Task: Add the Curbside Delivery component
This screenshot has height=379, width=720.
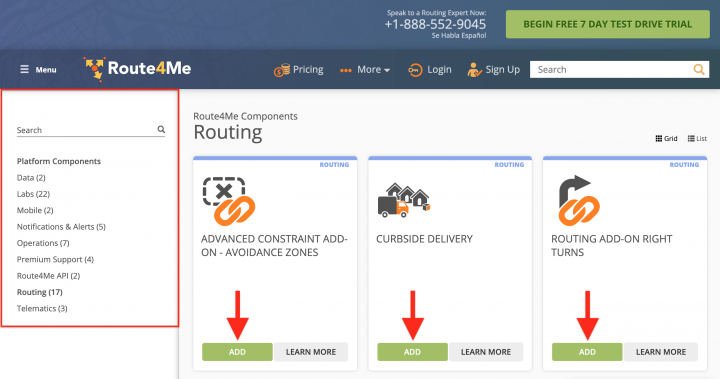Action: pyautogui.click(x=412, y=352)
